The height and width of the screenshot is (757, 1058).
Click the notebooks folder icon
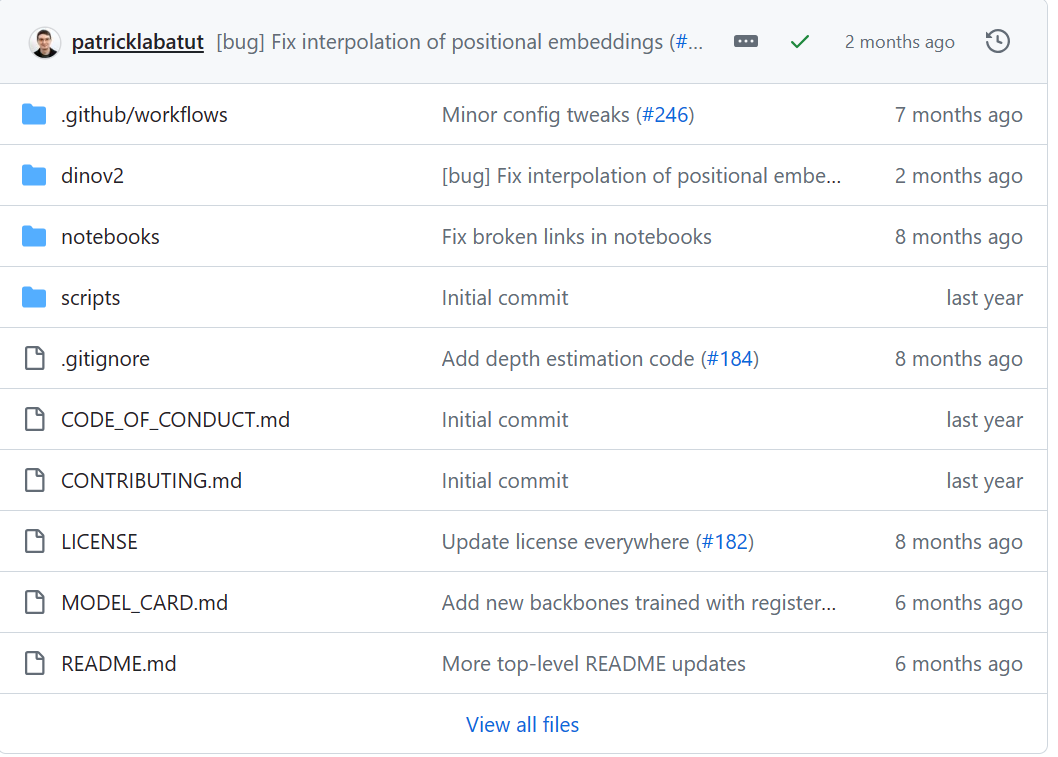click(35, 237)
